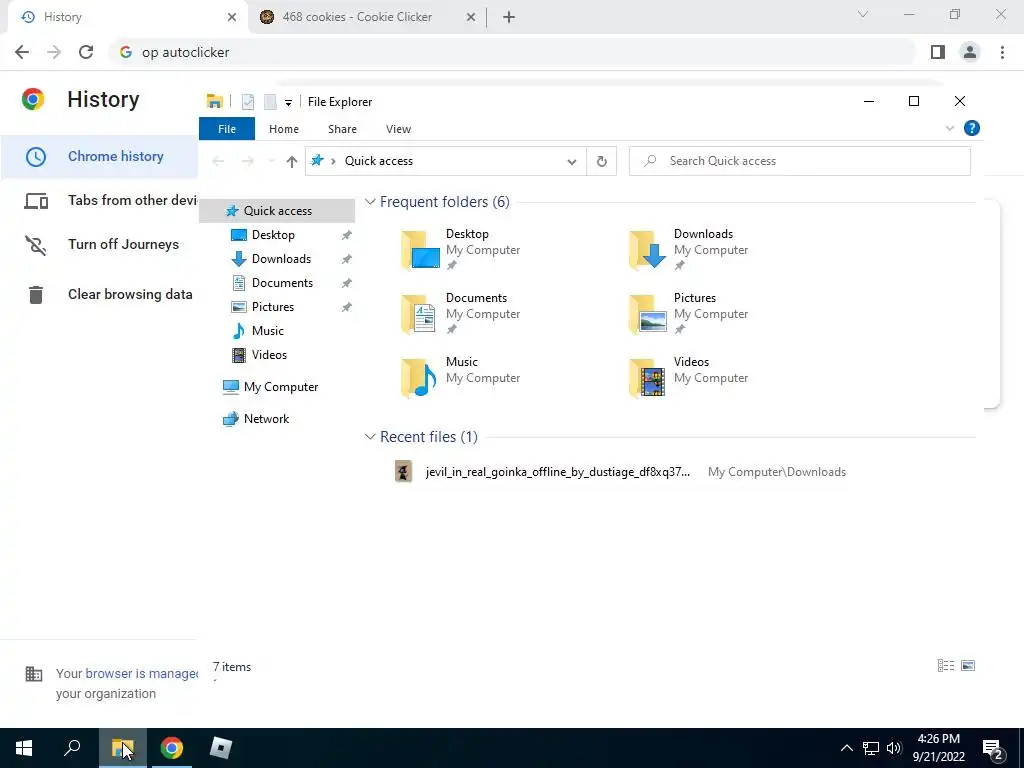Switch to the View ribbon tab
The width and height of the screenshot is (1024, 768).
coord(398,129)
